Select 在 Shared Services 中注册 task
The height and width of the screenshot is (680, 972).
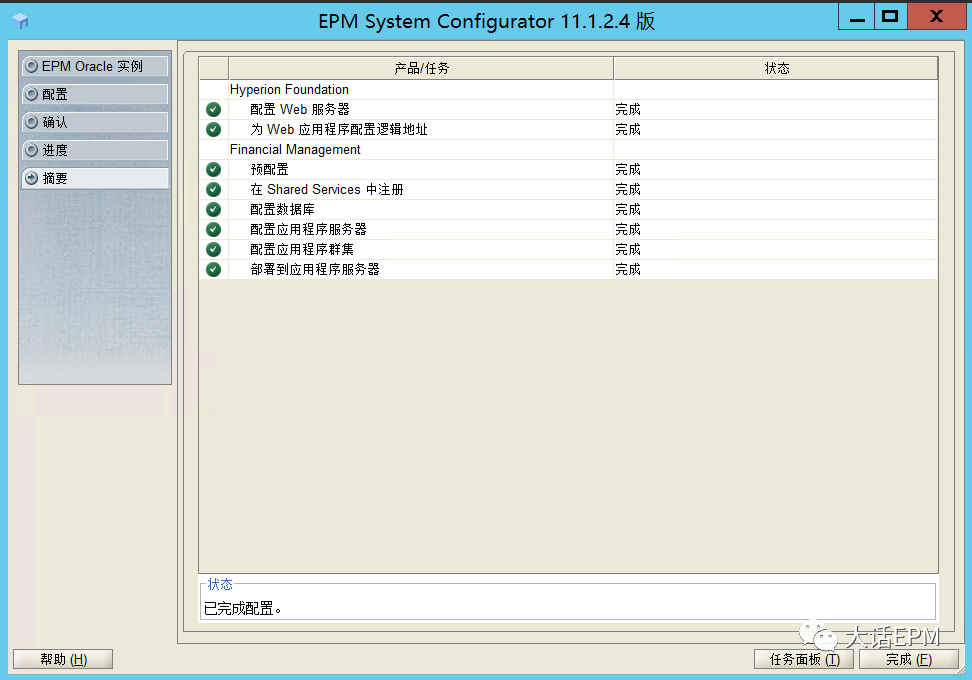click(568, 189)
